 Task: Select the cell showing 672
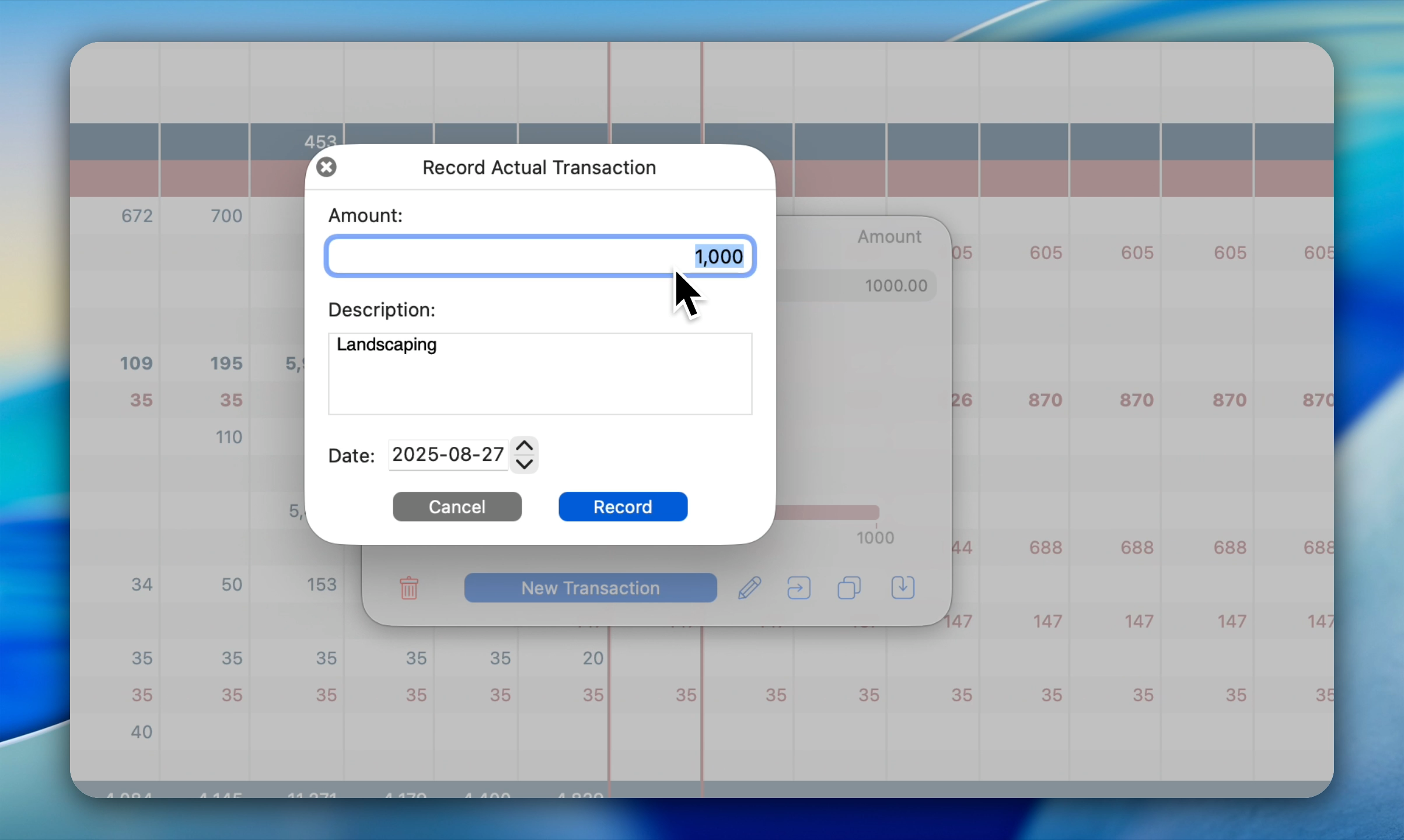pyautogui.click(x=137, y=216)
